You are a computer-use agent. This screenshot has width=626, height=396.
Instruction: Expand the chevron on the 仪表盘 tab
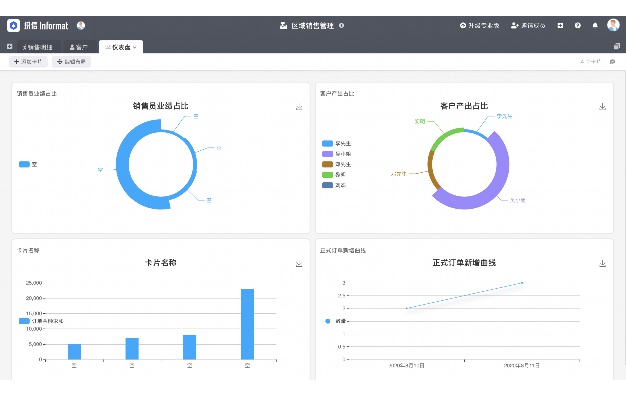[135, 48]
